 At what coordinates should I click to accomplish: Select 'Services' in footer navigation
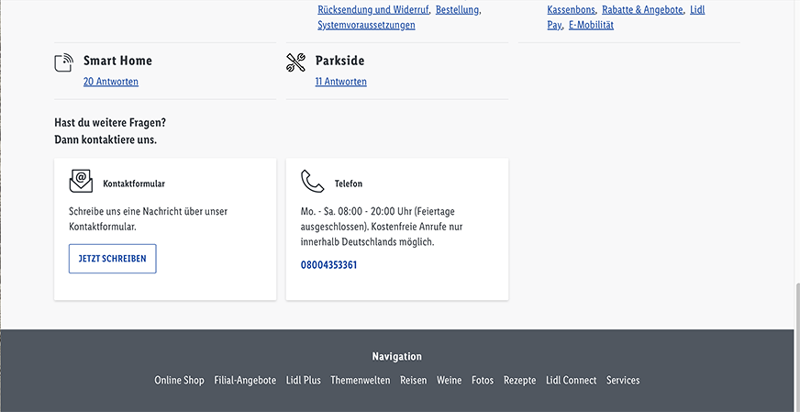tap(623, 380)
